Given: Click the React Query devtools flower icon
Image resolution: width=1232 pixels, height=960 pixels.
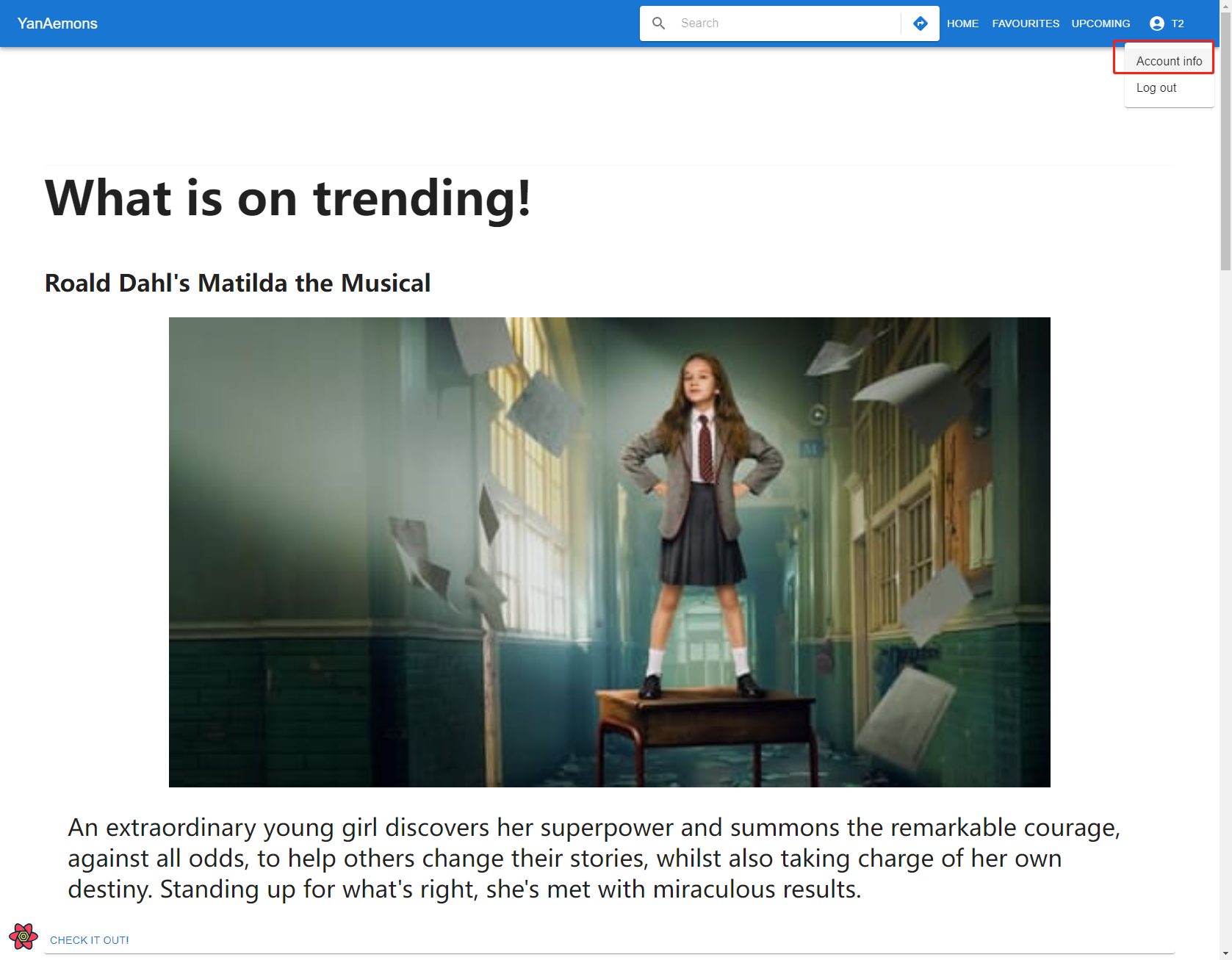Looking at the screenshot, I should (x=24, y=936).
